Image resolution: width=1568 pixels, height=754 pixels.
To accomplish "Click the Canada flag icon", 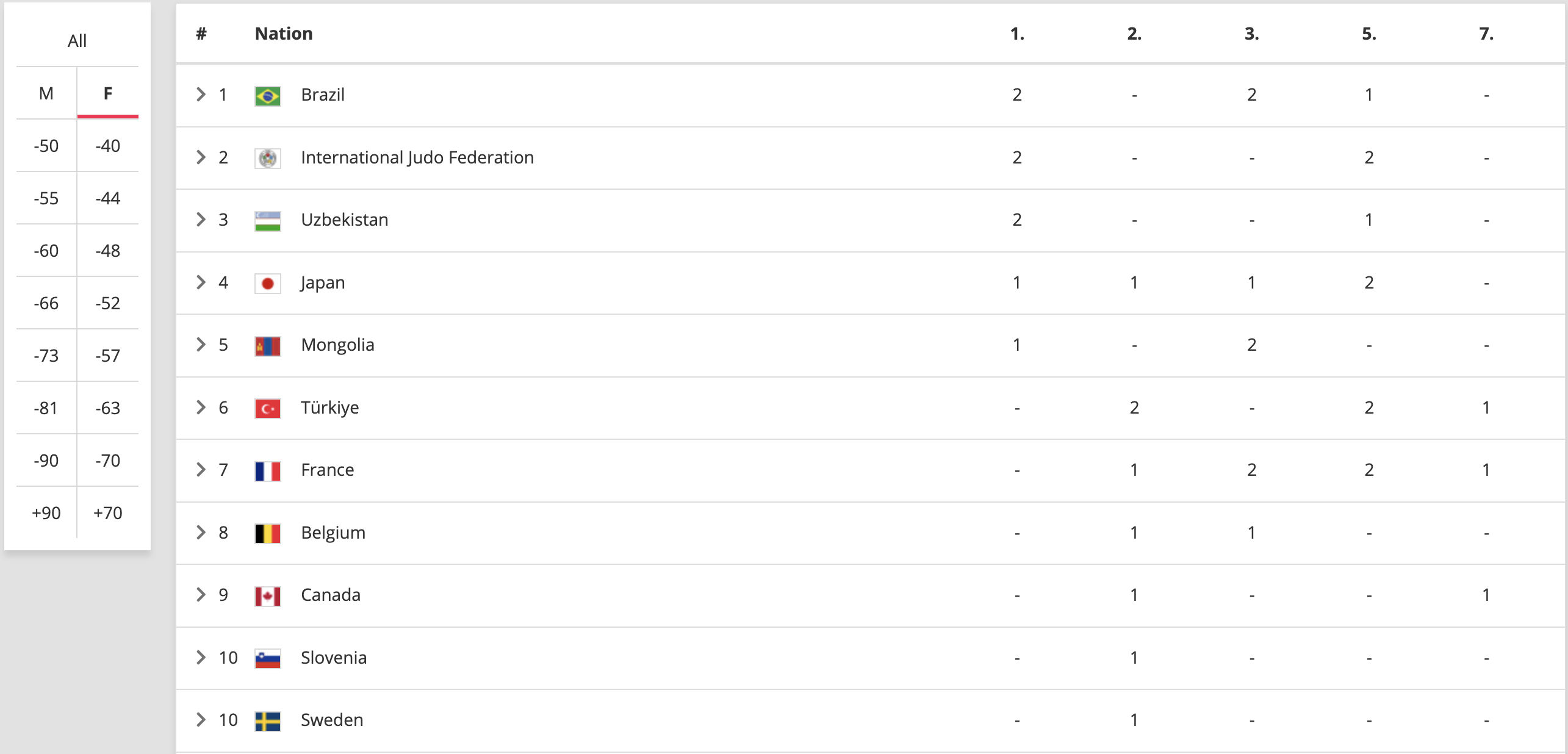I will (267, 596).
